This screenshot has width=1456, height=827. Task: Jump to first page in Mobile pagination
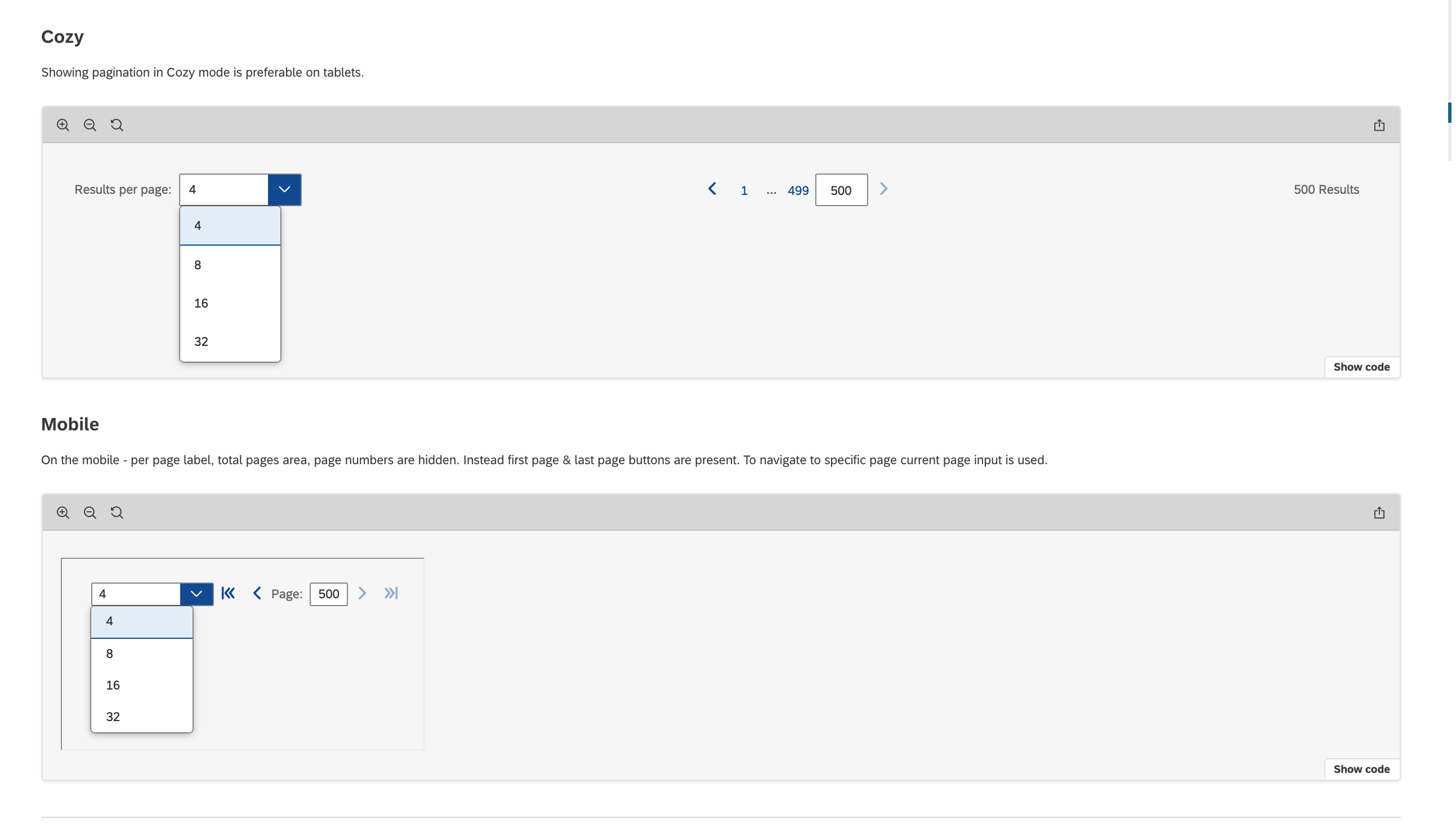[x=228, y=594]
